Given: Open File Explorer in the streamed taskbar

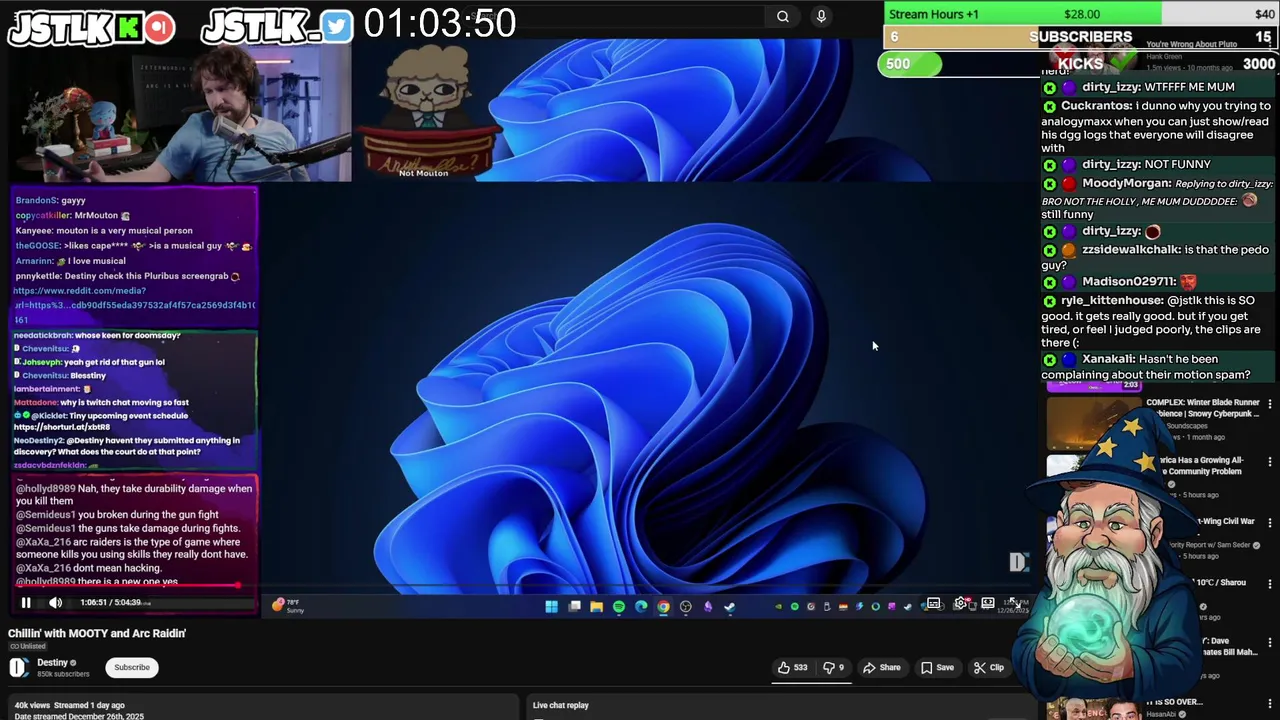Looking at the screenshot, I should pos(596,606).
